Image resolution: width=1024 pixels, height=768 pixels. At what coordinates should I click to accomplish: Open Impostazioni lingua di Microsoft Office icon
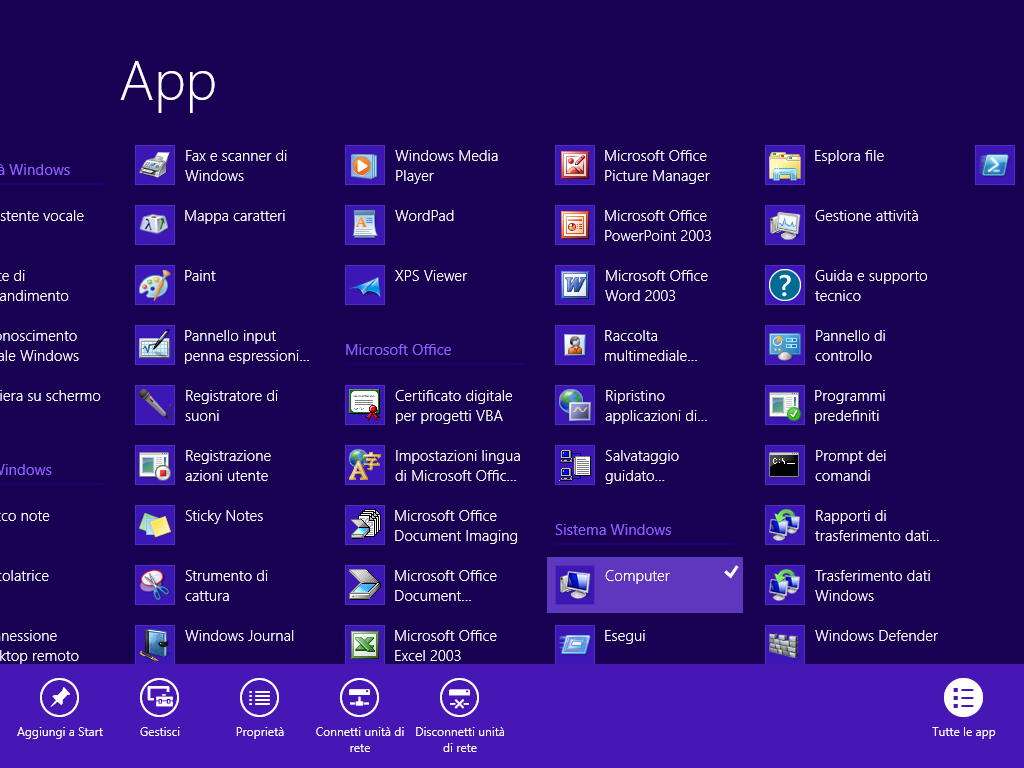pos(365,466)
